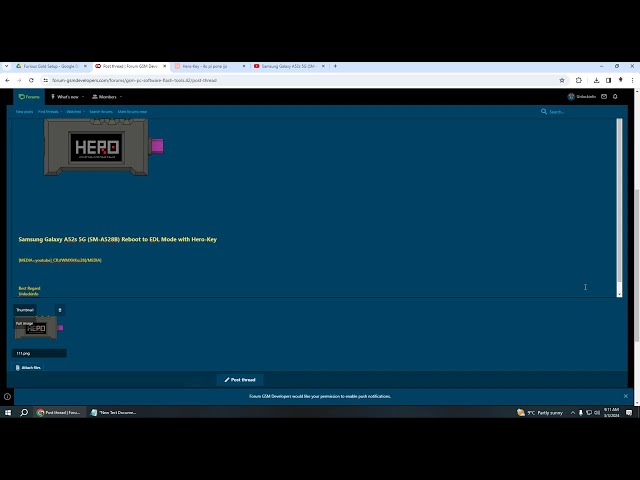Open Chrome Post thread taskbar item
The image size is (640, 480).
[59, 413]
